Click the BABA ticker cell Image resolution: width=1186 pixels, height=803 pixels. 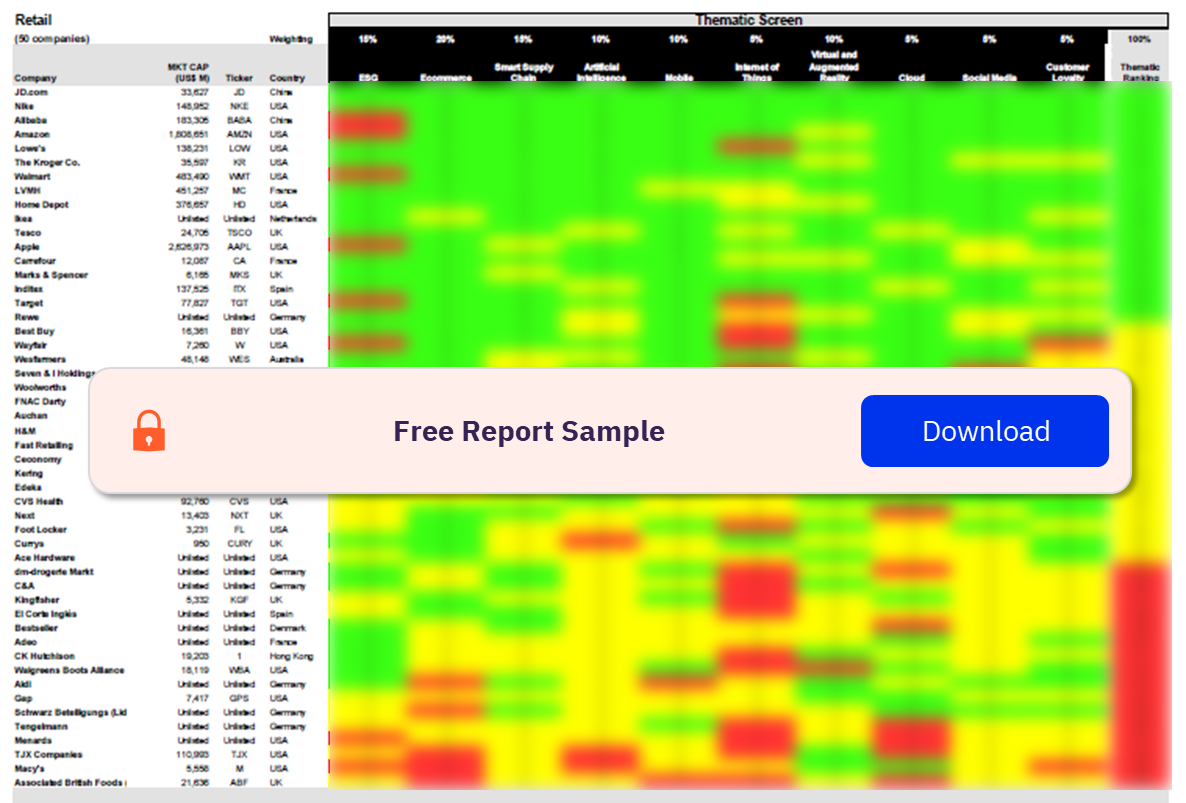click(x=239, y=120)
